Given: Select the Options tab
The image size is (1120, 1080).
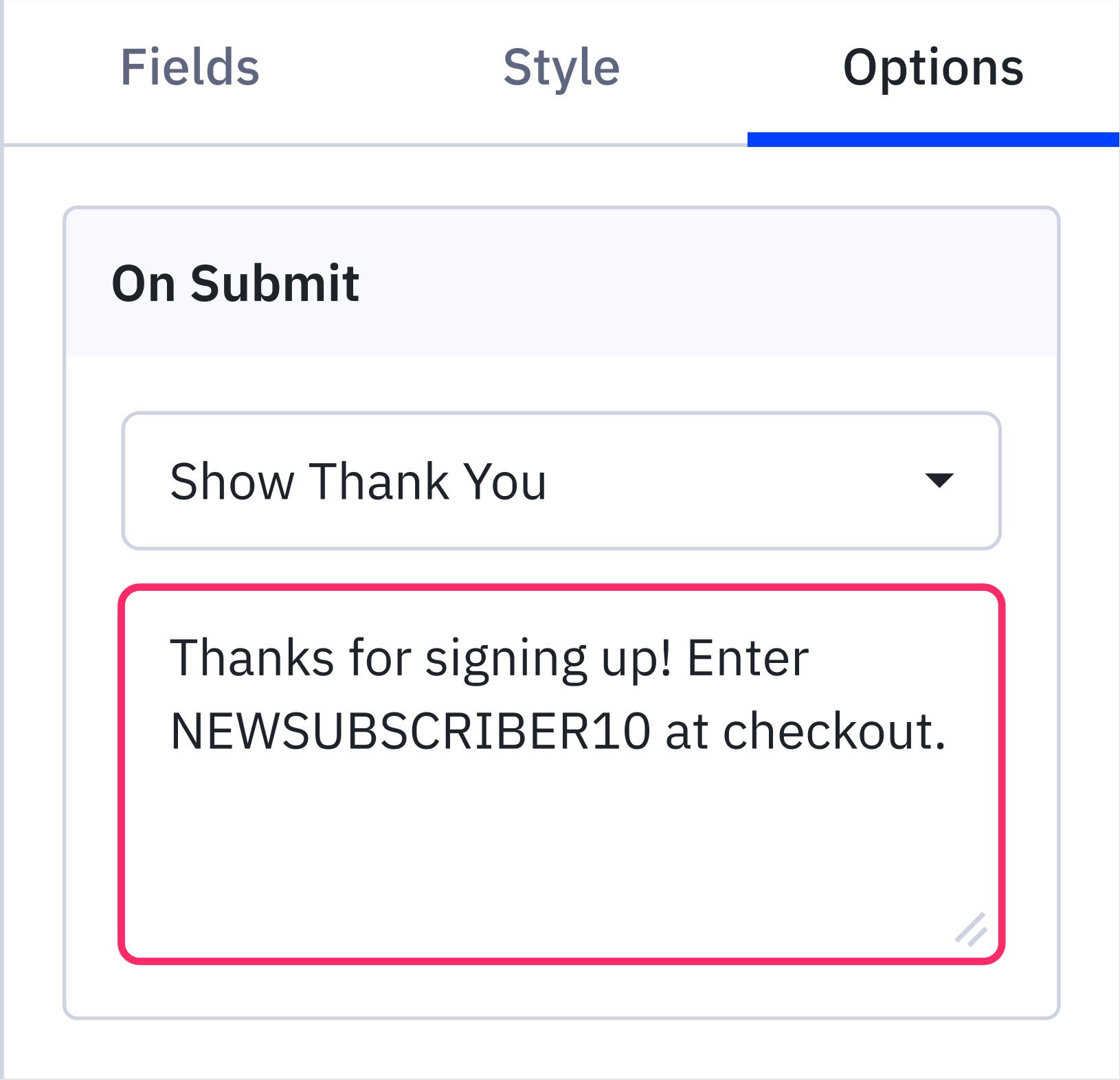Looking at the screenshot, I should (933, 67).
